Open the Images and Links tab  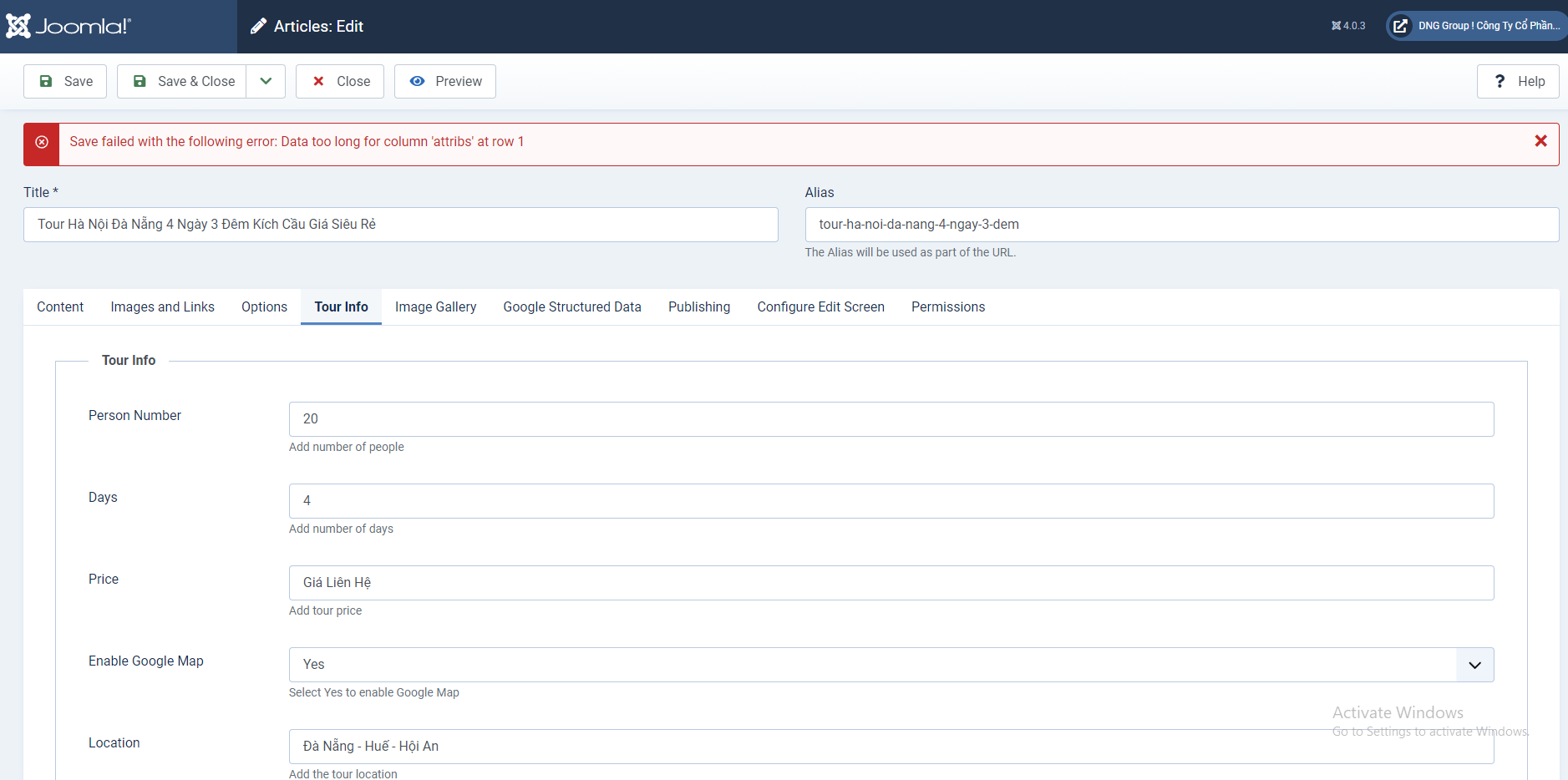point(162,306)
